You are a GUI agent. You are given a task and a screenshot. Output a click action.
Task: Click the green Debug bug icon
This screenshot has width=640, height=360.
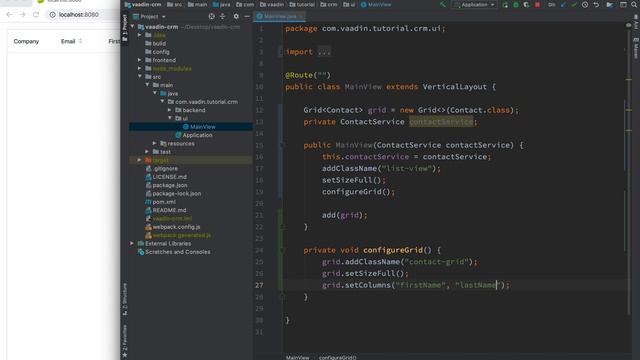(x=516, y=4)
